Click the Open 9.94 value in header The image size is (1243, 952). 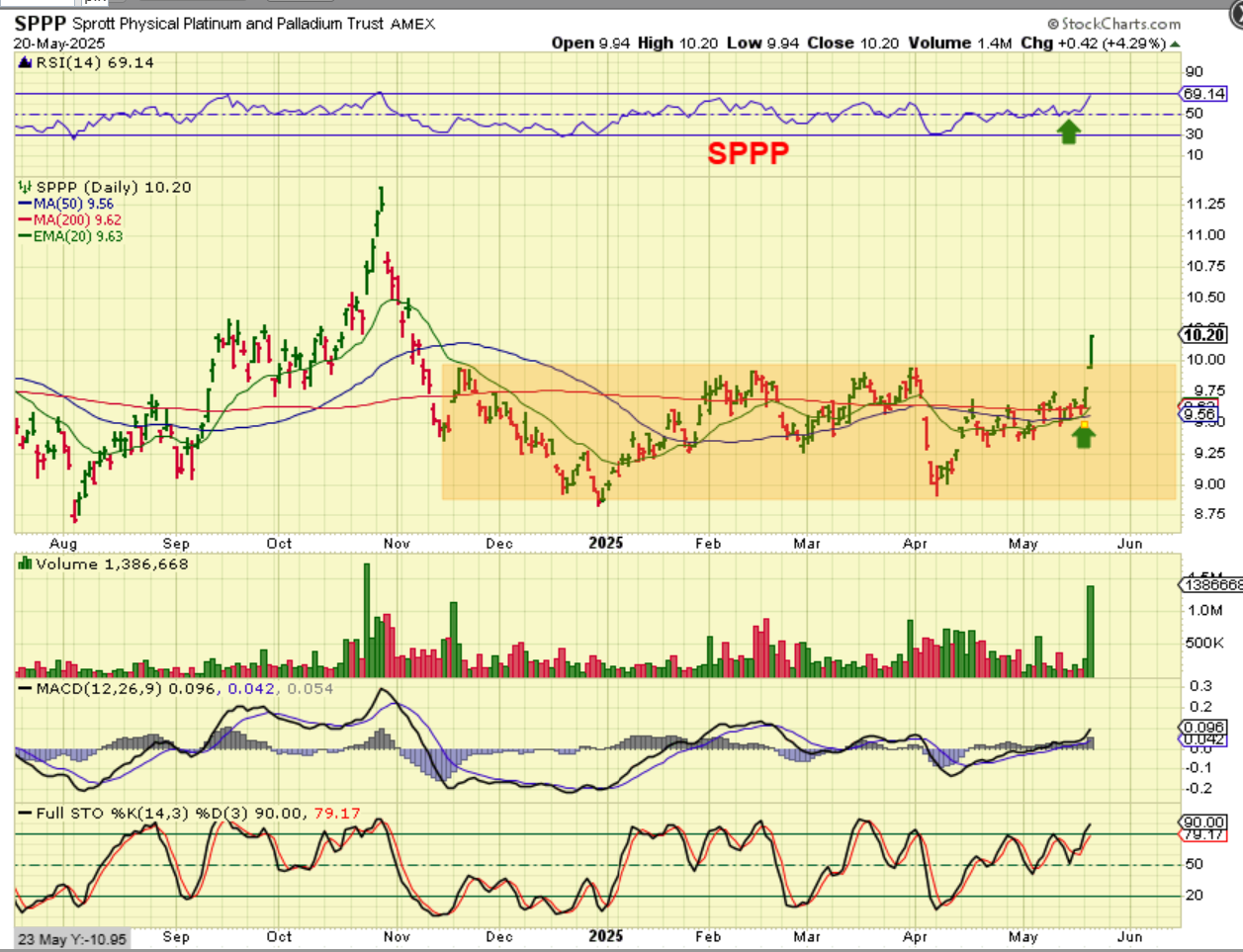590,43
